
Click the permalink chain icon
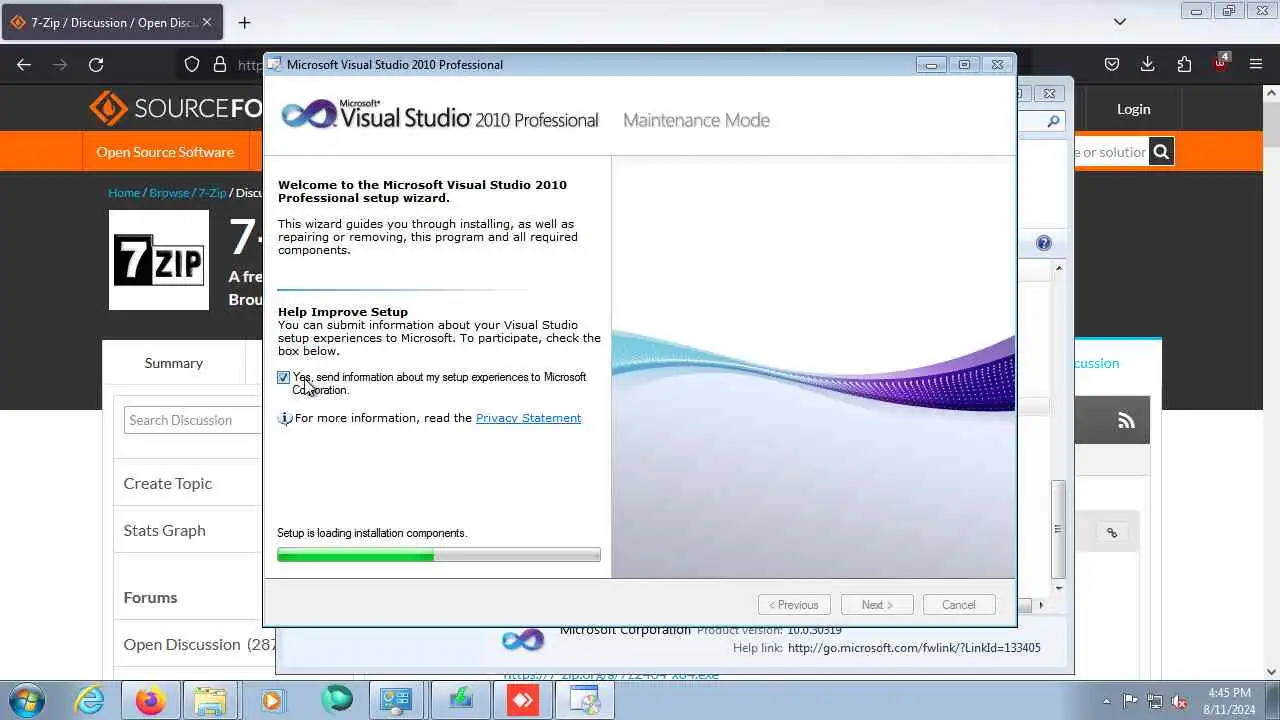pyautogui.click(x=1112, y=533)
